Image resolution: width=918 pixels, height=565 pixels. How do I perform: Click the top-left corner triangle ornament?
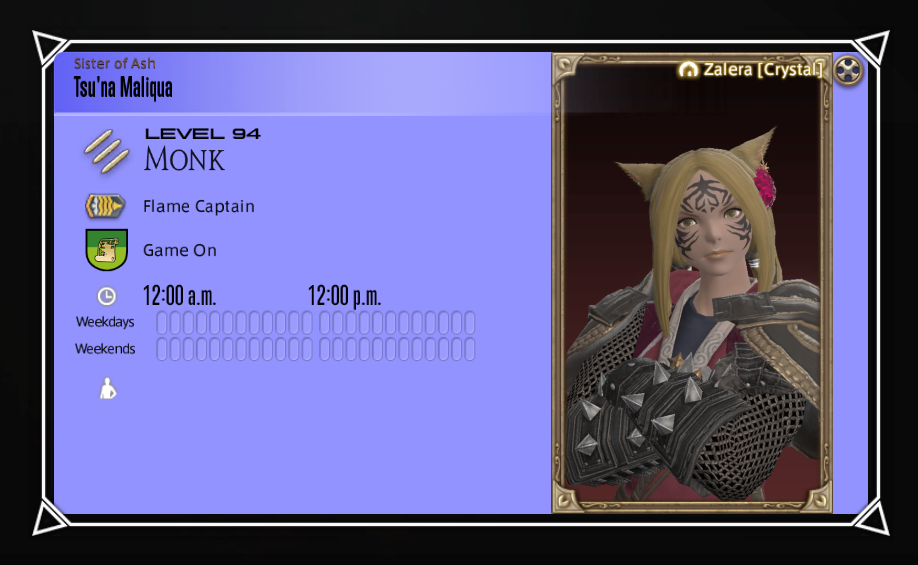coord(50,47)
